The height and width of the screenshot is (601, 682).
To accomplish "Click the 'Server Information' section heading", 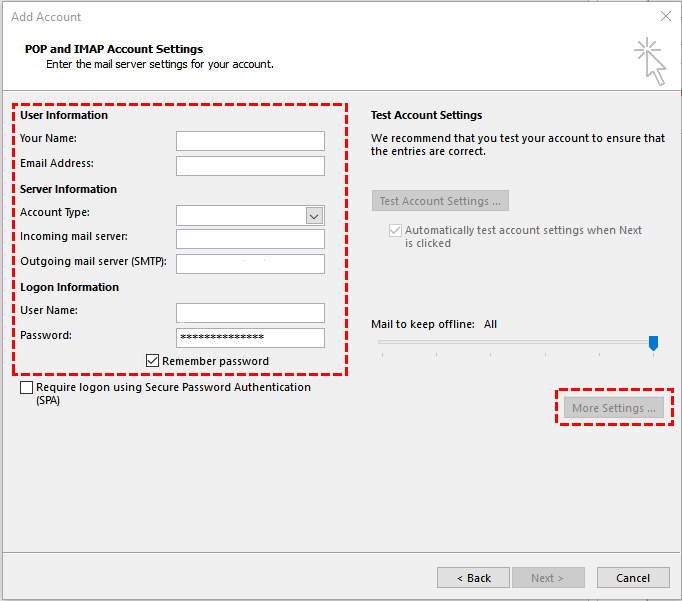I will pos(68,189).
